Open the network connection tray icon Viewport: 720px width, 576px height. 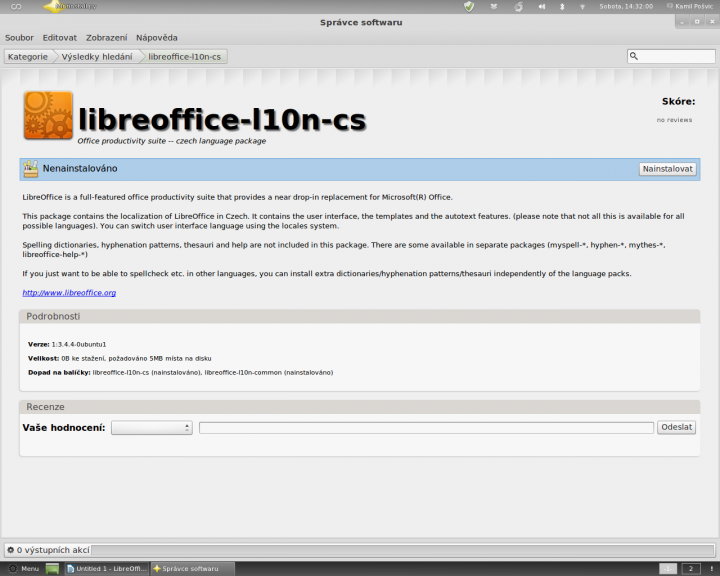pyautogui.click(x=582, y=6)
